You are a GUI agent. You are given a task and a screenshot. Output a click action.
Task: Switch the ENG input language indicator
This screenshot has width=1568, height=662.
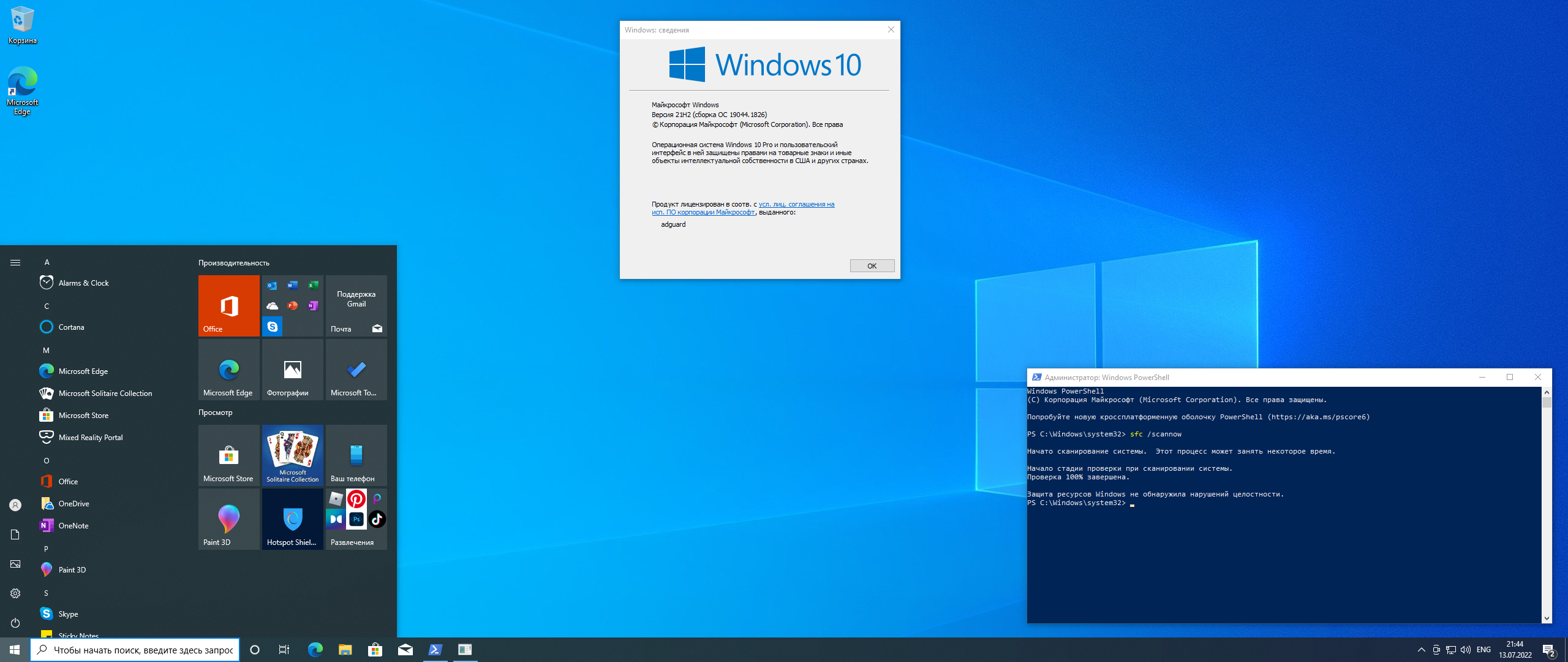tap(1483, 650)
